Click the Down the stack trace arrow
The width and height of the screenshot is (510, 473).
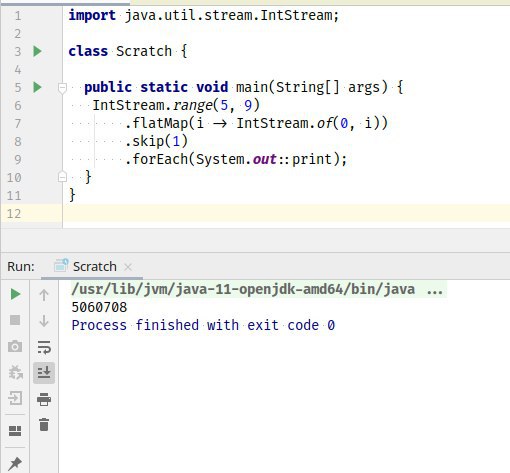tap(44, 321)
